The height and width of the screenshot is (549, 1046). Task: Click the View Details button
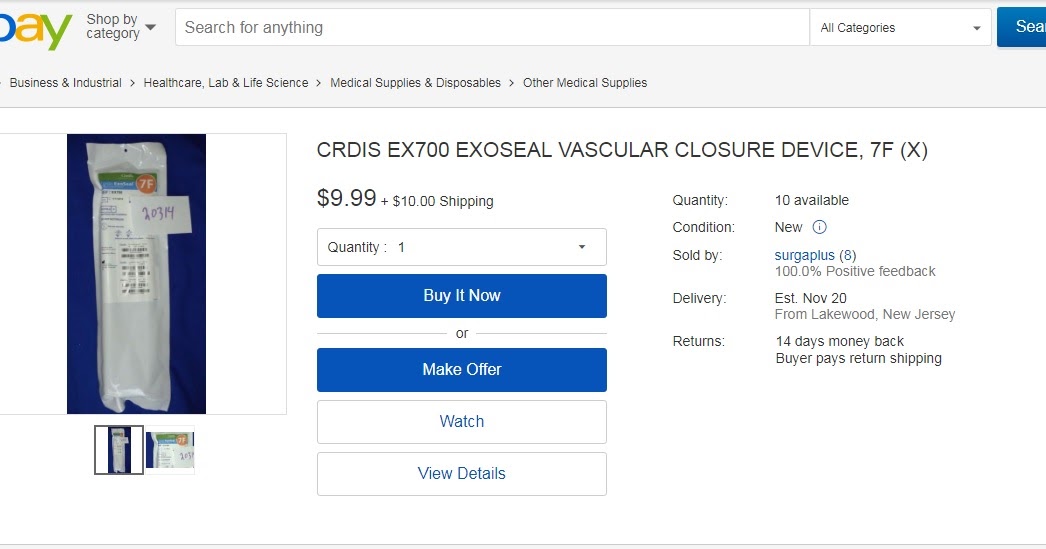click(x=461, y=474)
